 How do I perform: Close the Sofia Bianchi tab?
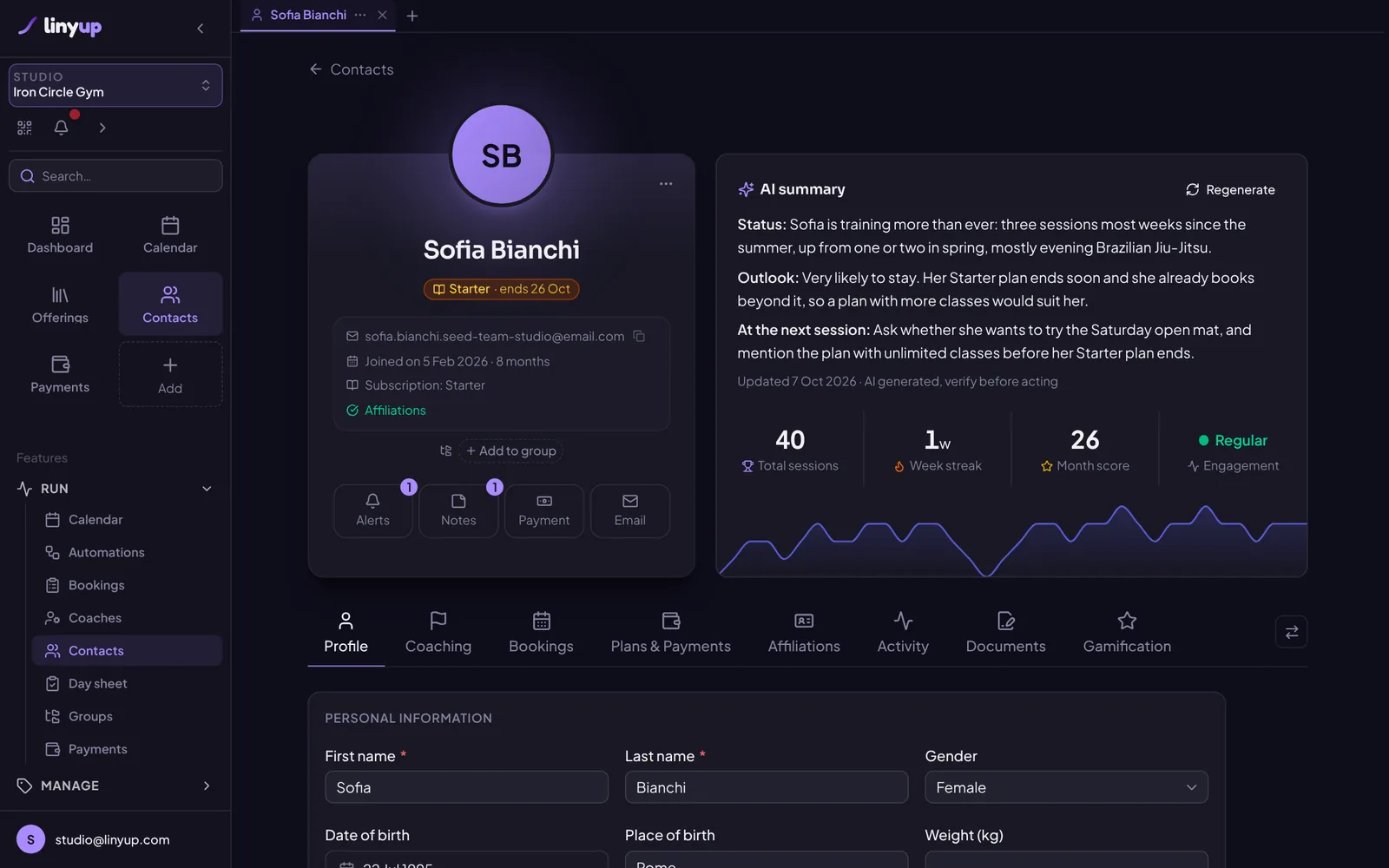382,15
